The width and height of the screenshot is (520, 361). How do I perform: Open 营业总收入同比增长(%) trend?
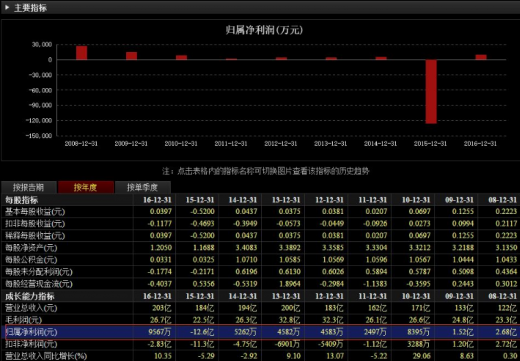tap(46, 356)
